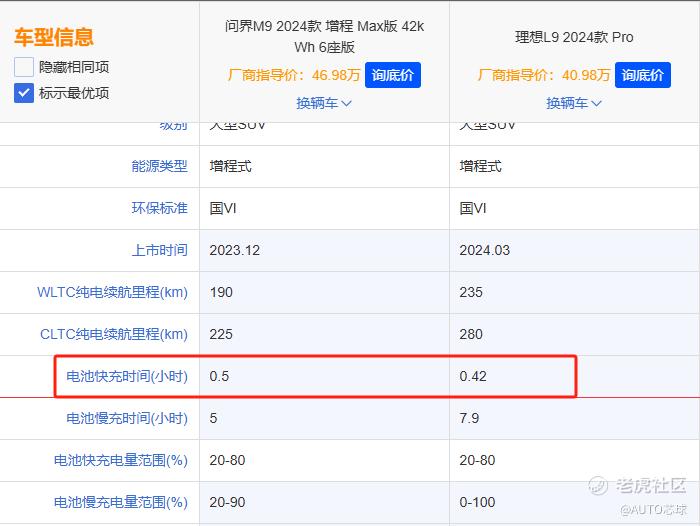Open 换辆车 dropdown under 问界M9
The height and width of the screenshot is (526, 700).
click(x=324, y=103)
